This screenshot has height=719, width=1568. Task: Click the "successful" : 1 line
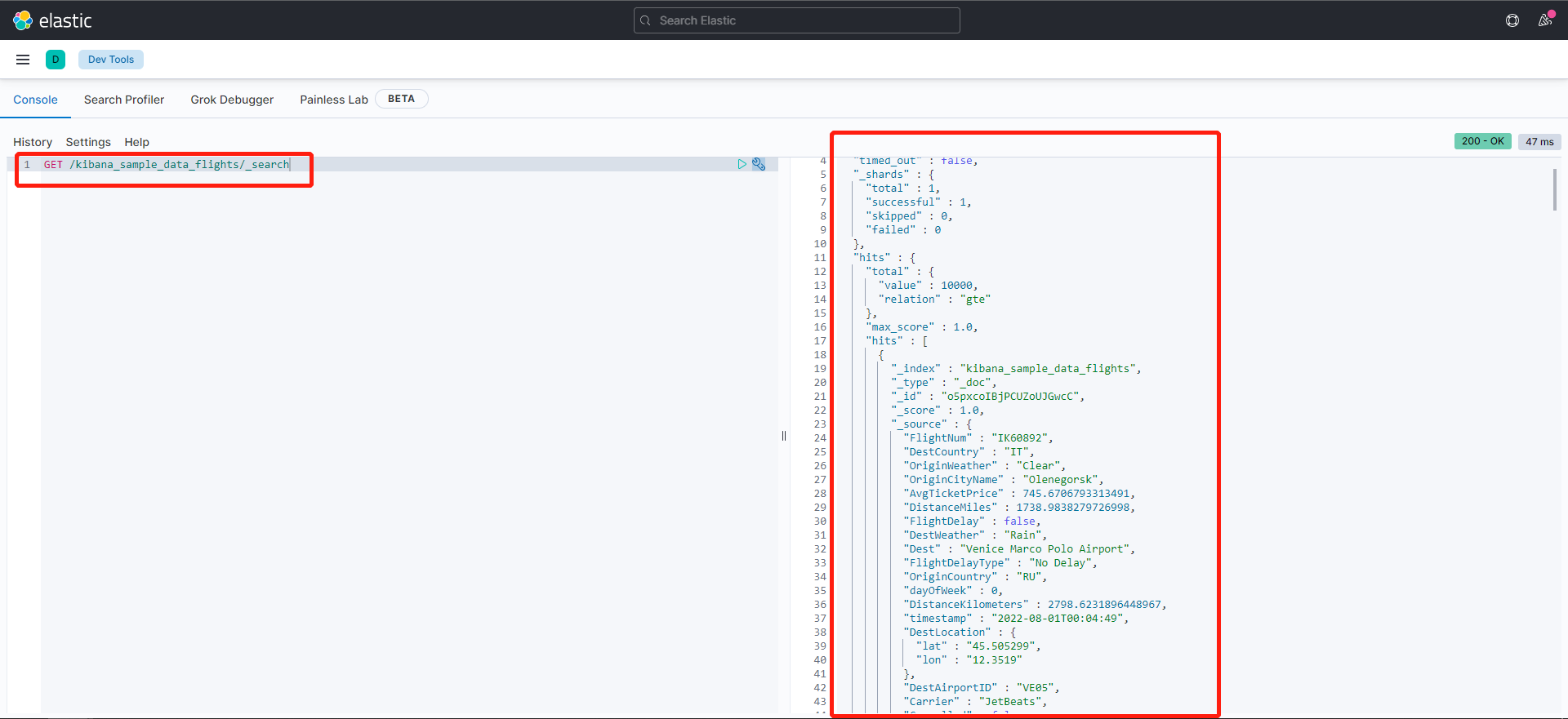(x=919, y=202)
